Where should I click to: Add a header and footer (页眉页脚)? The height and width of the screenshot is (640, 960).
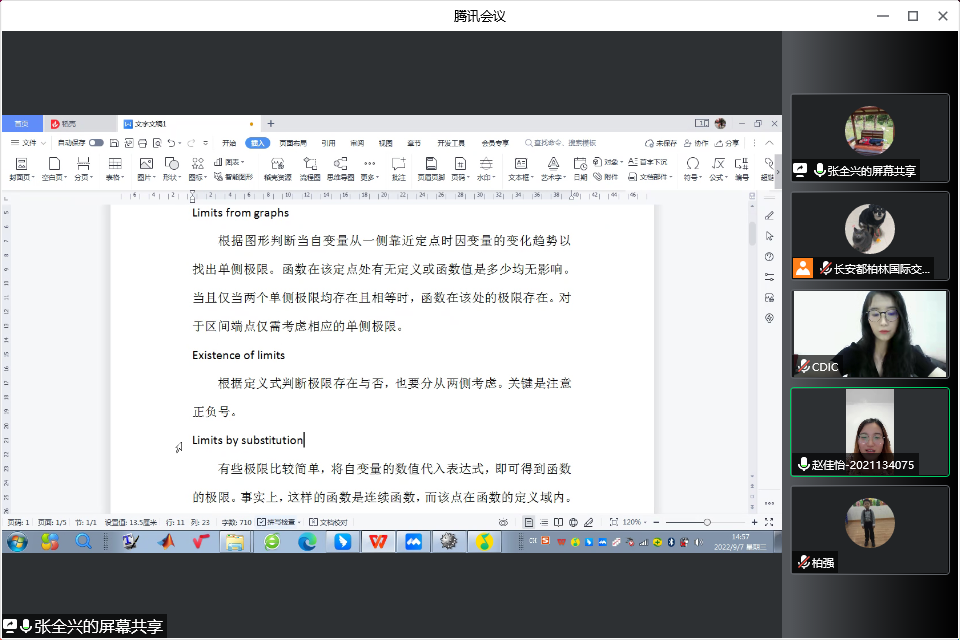pyautogui.click(x=430, y=168)
